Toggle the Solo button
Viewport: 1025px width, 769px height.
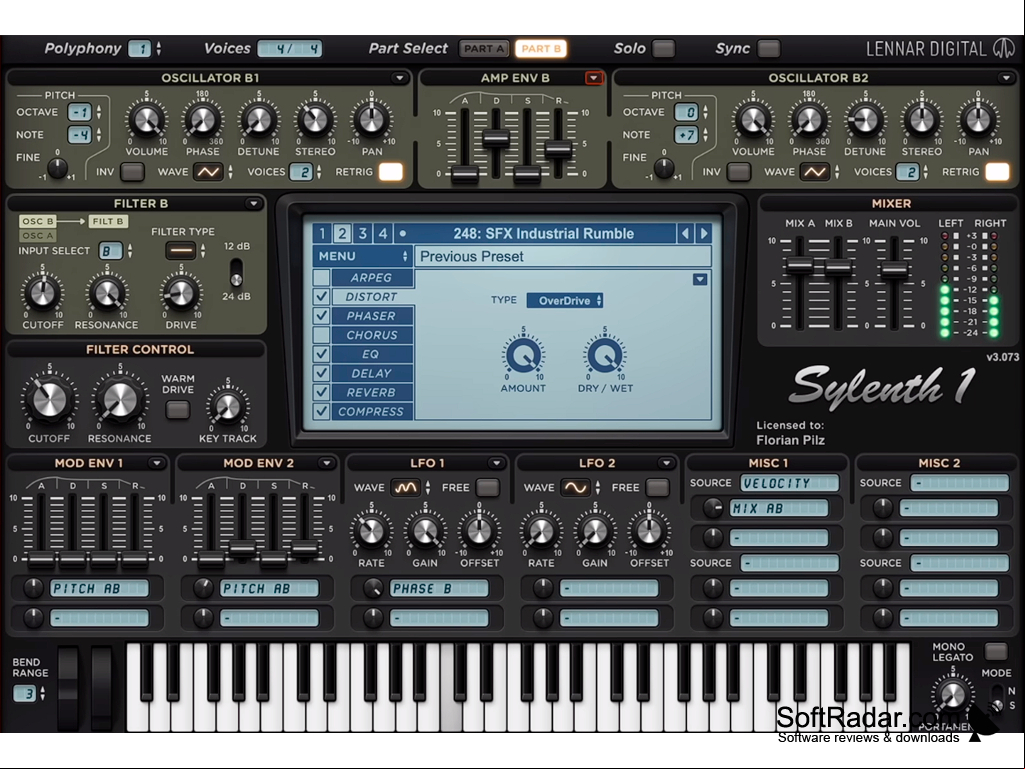(664, 48)
